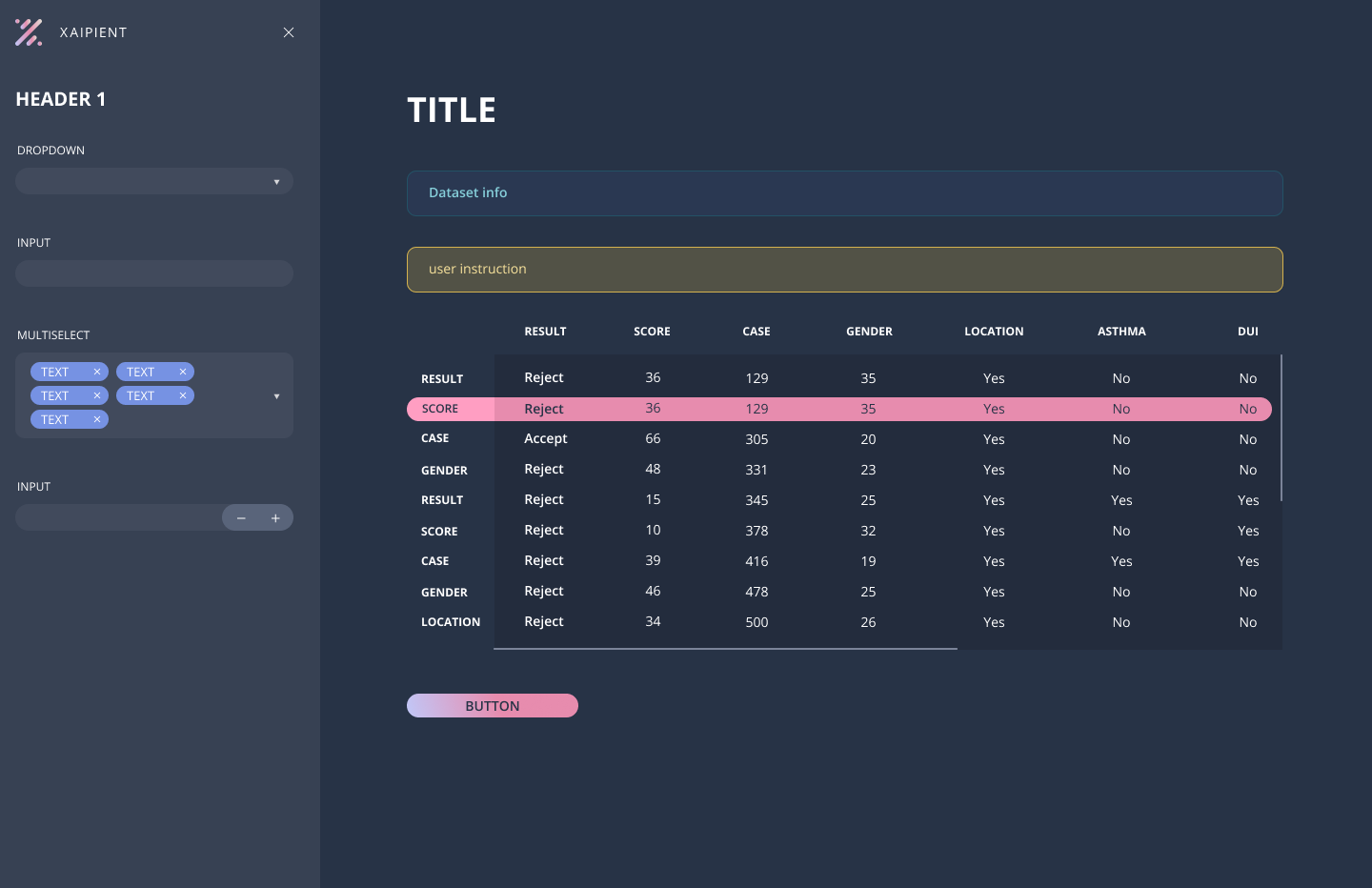Remove the first TEXT tag from multiselect

click(x=96, y=372)
